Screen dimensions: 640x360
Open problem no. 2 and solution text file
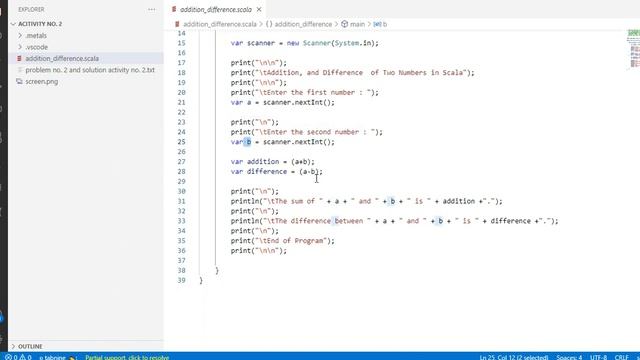(90, 70)
